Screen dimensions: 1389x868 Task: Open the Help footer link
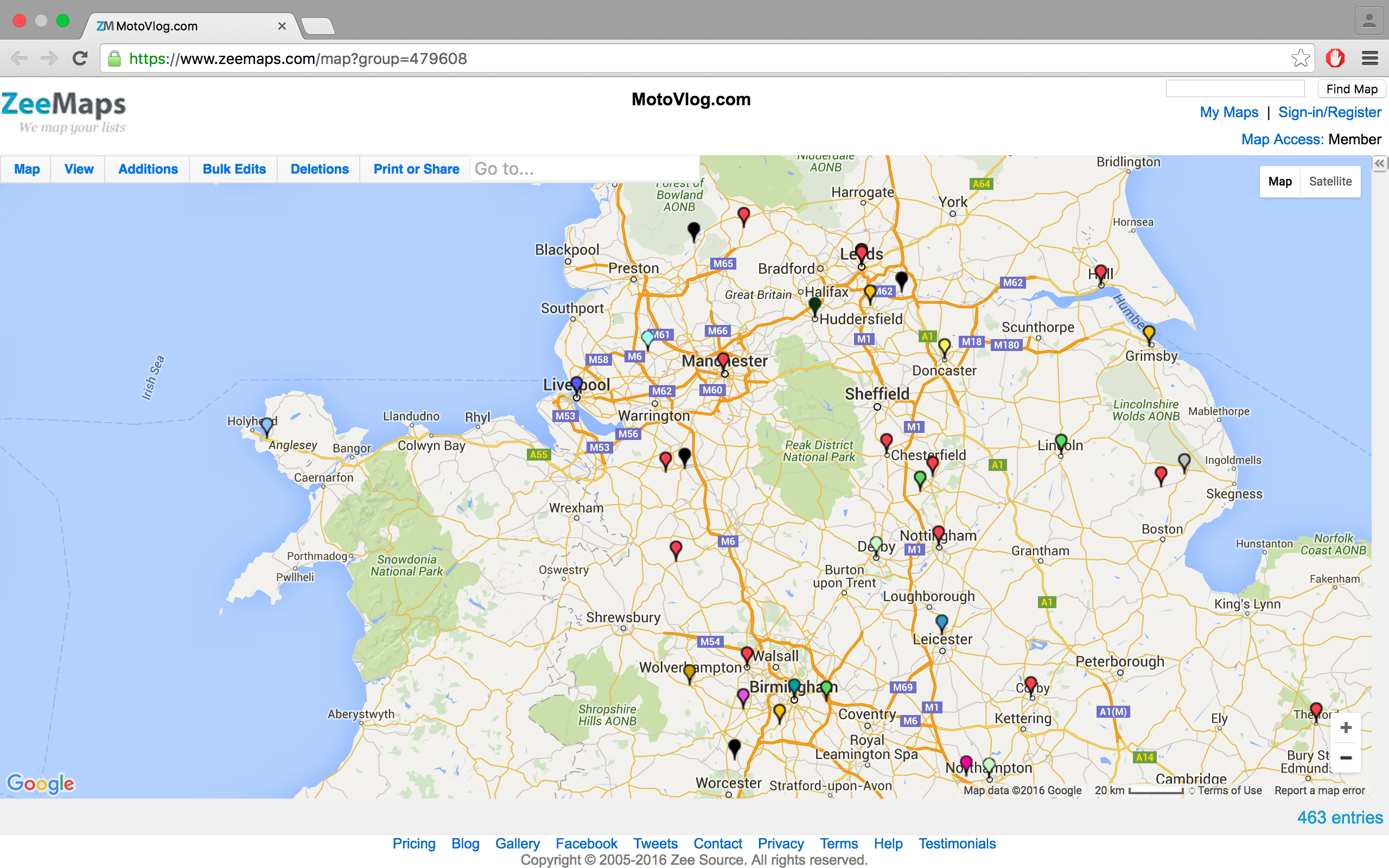(888, 843)
